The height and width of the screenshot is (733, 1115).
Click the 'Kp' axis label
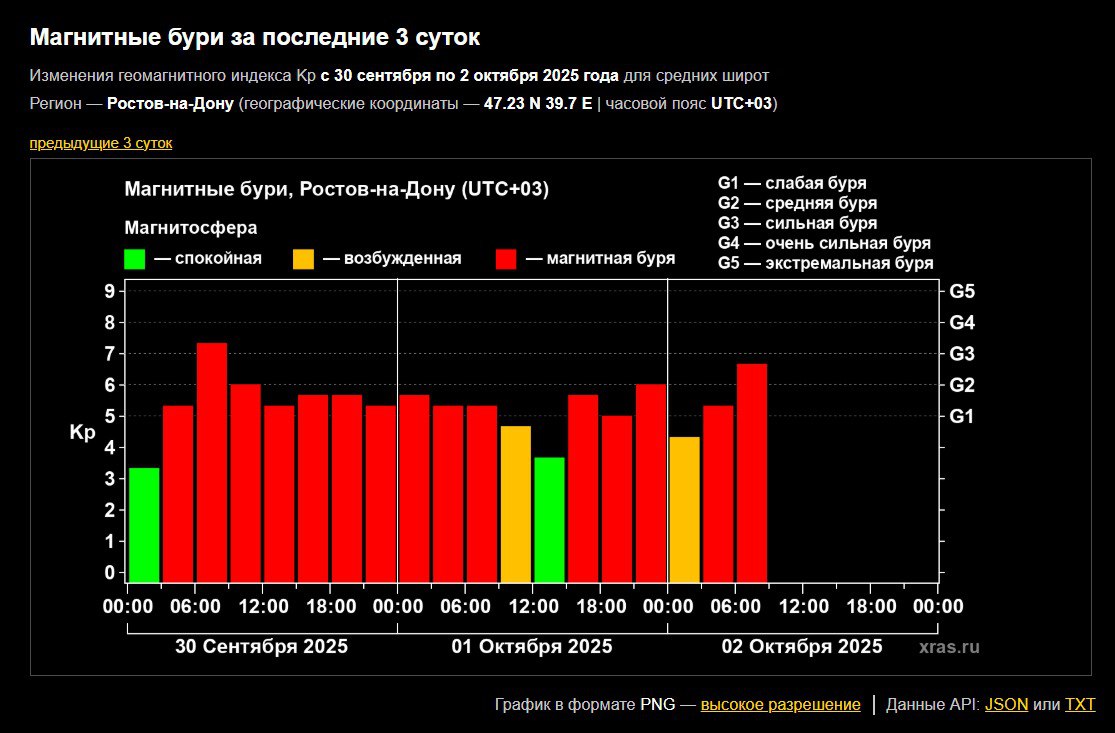pos(82,433)
